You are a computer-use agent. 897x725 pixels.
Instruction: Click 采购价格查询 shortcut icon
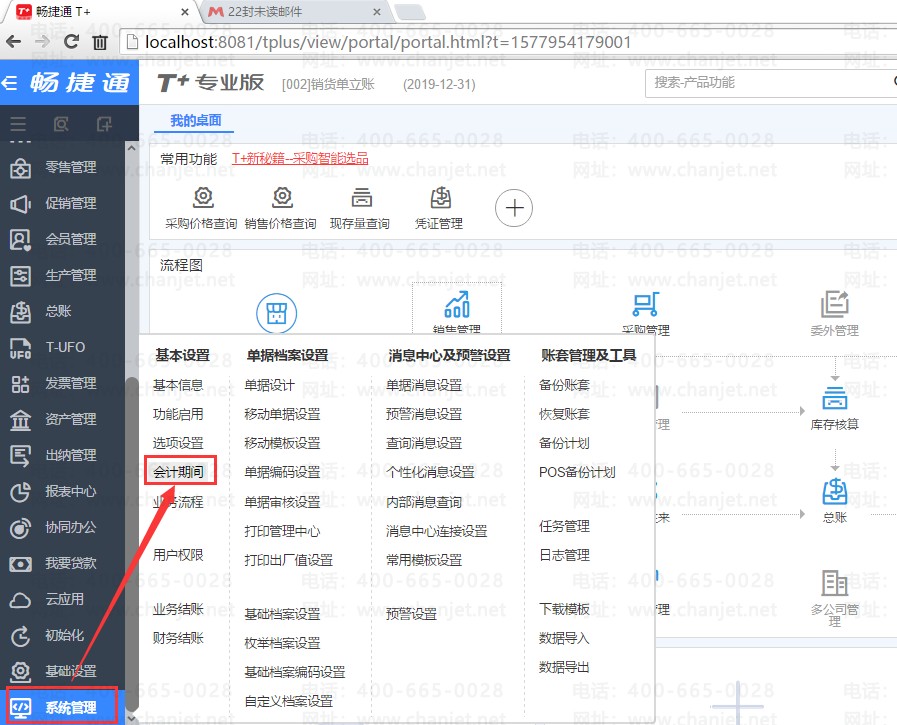pyautogui.click(x=203, y=197)
